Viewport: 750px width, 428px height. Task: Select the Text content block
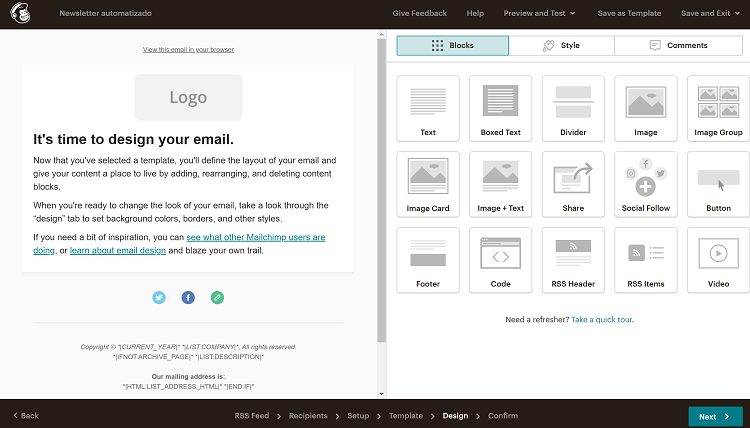coord(428,108)
